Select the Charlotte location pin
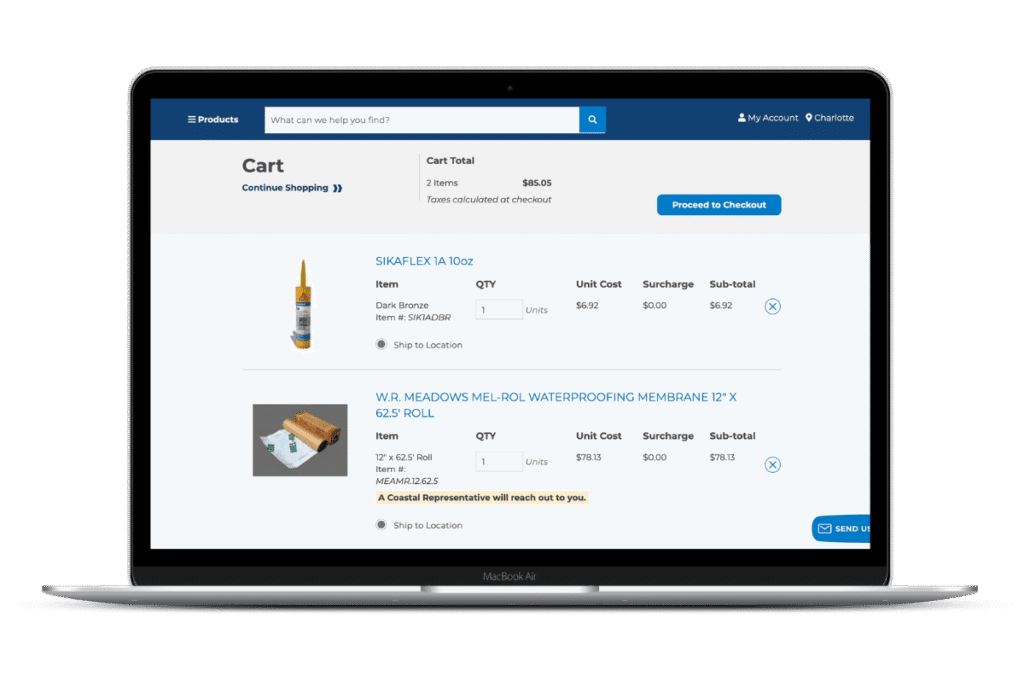 point(829,118)
